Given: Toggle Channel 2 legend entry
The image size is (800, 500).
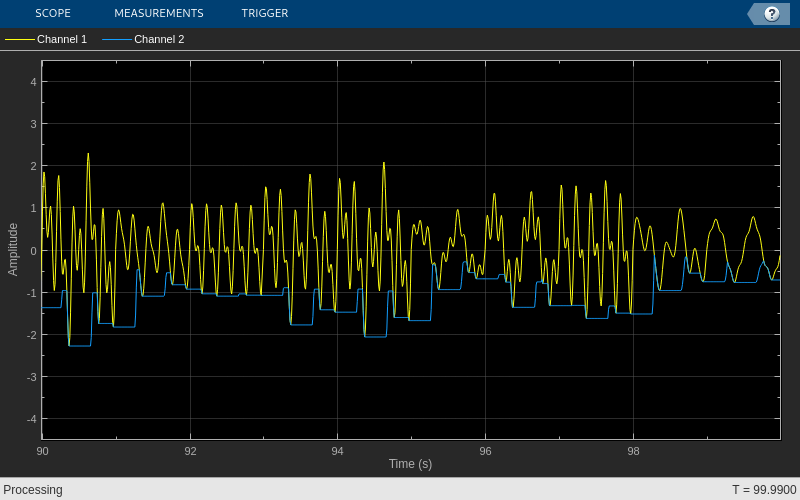Looking at the screenshot, I should click(x=143, y=39).
